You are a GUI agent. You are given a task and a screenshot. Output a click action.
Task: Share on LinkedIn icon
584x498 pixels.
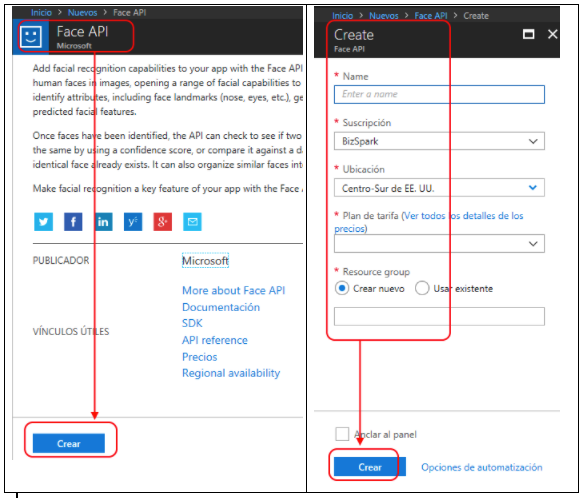(x=103, y=222)
